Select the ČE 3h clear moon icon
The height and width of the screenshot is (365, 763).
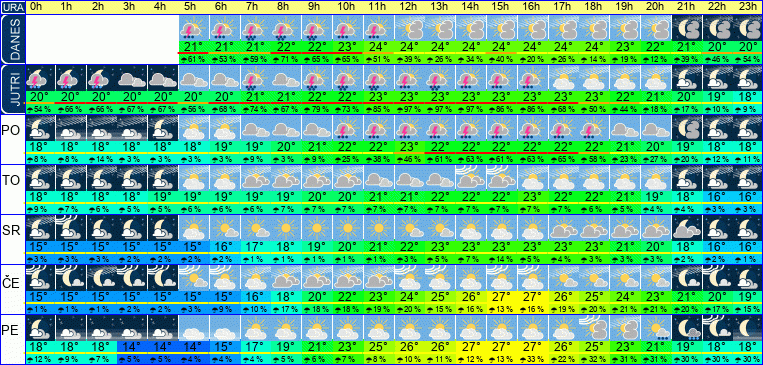click(x=132, y=278)
